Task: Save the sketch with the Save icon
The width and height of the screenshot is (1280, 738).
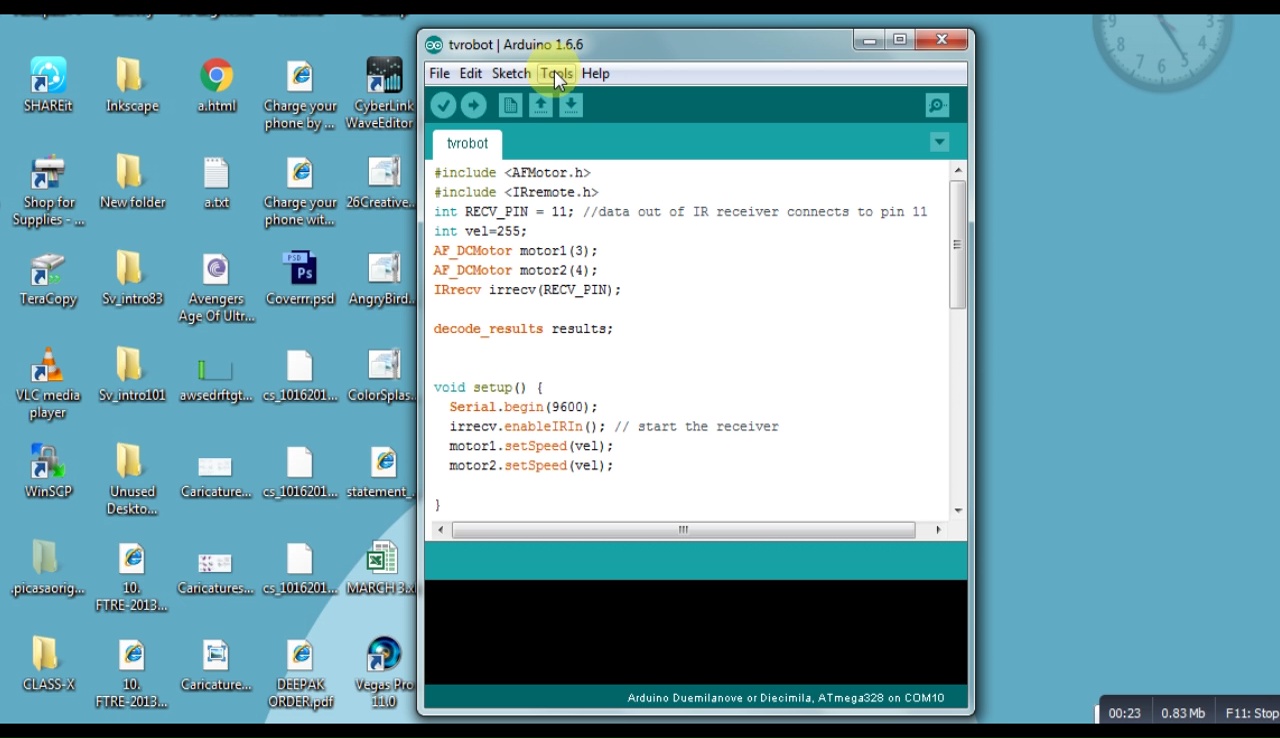Action: (570, 105)
